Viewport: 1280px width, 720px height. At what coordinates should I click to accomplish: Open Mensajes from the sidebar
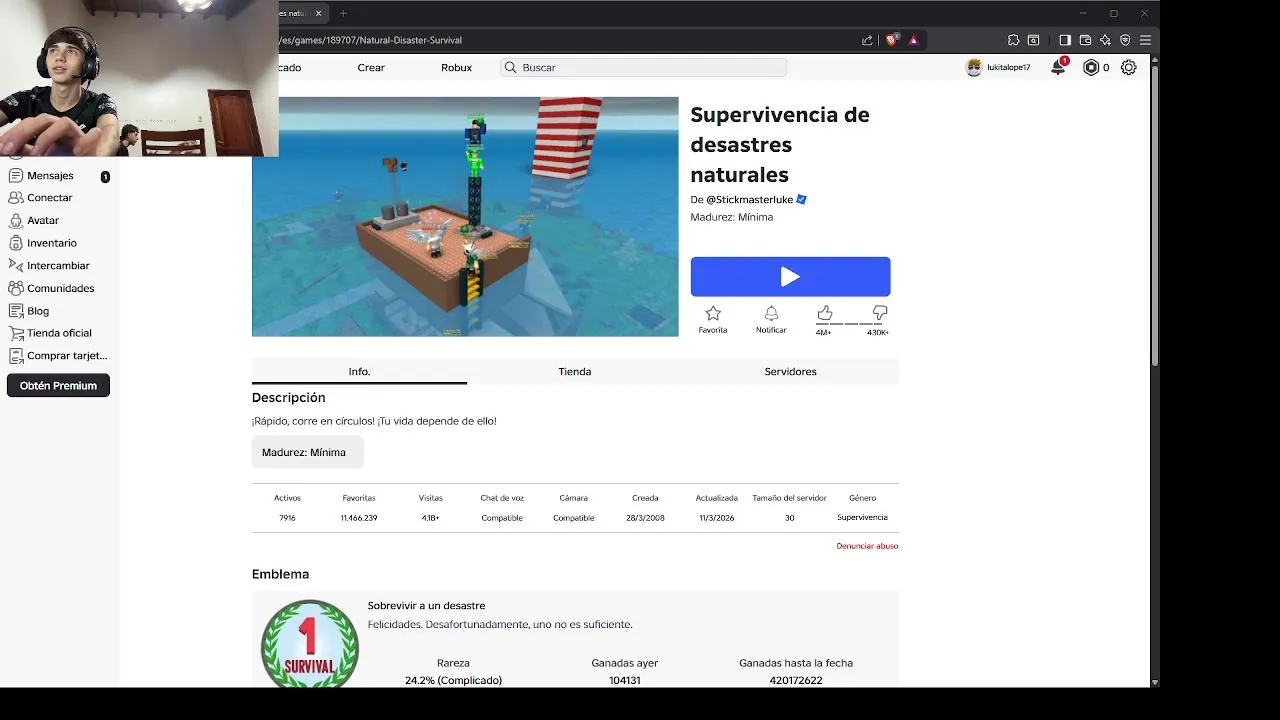point(50,175)
